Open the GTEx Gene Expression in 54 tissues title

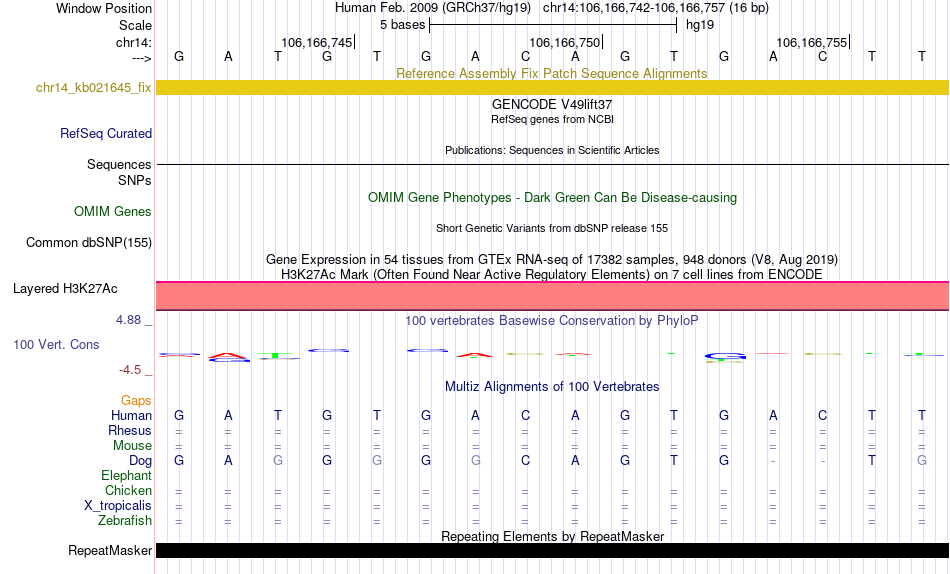(x=551, y=259)
